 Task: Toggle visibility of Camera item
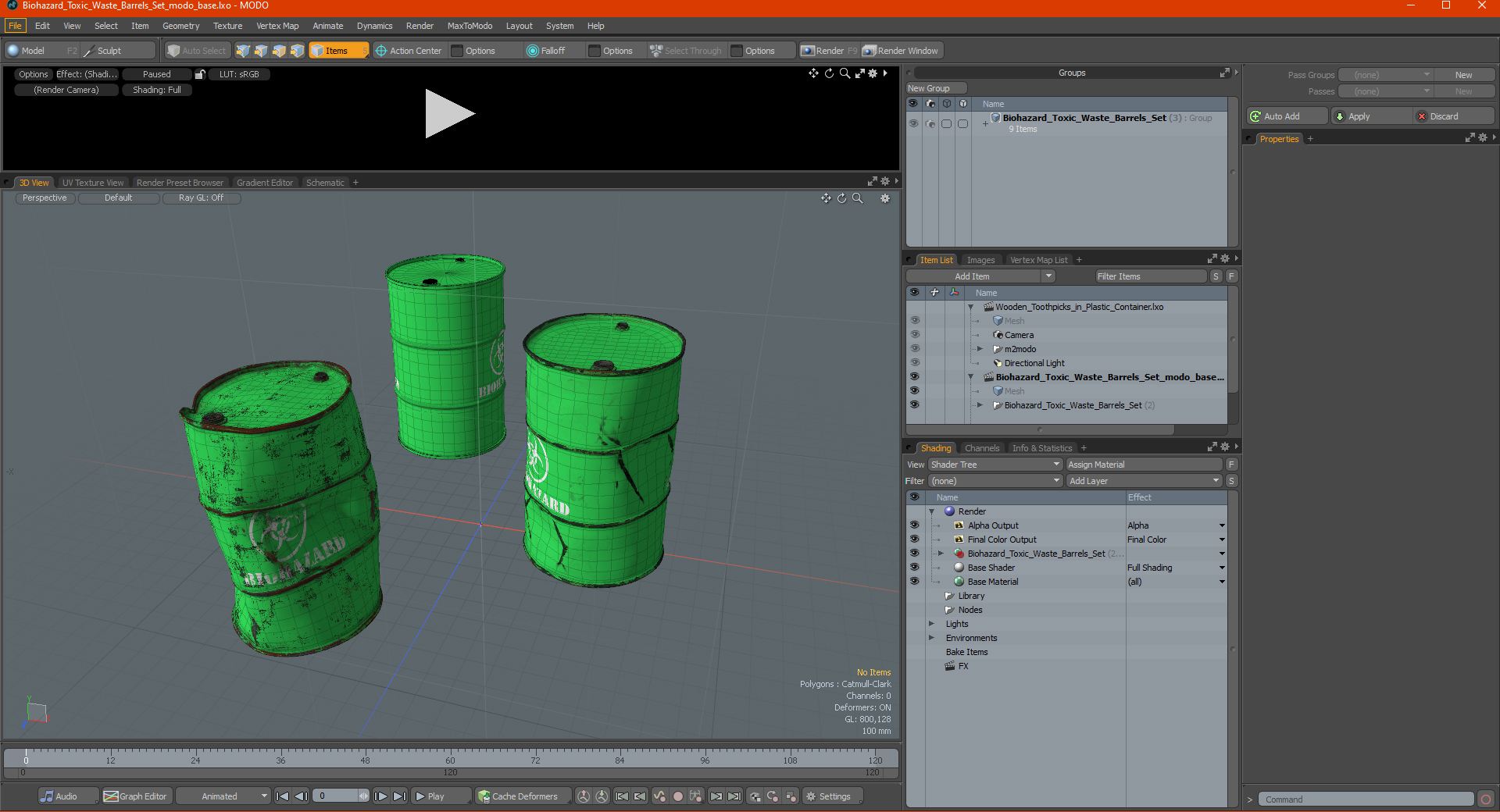914,335
